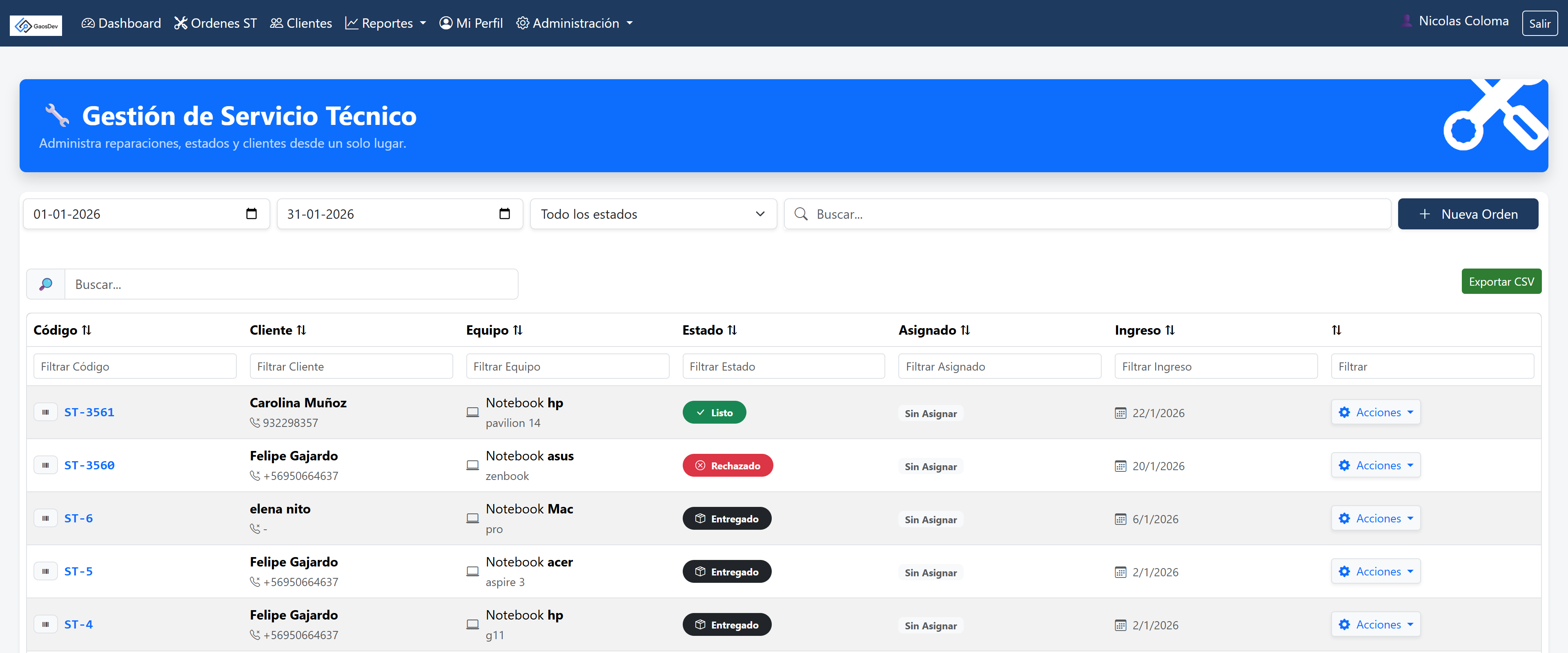Click barcode icon next to ST-3561

[x=46, y=413]
